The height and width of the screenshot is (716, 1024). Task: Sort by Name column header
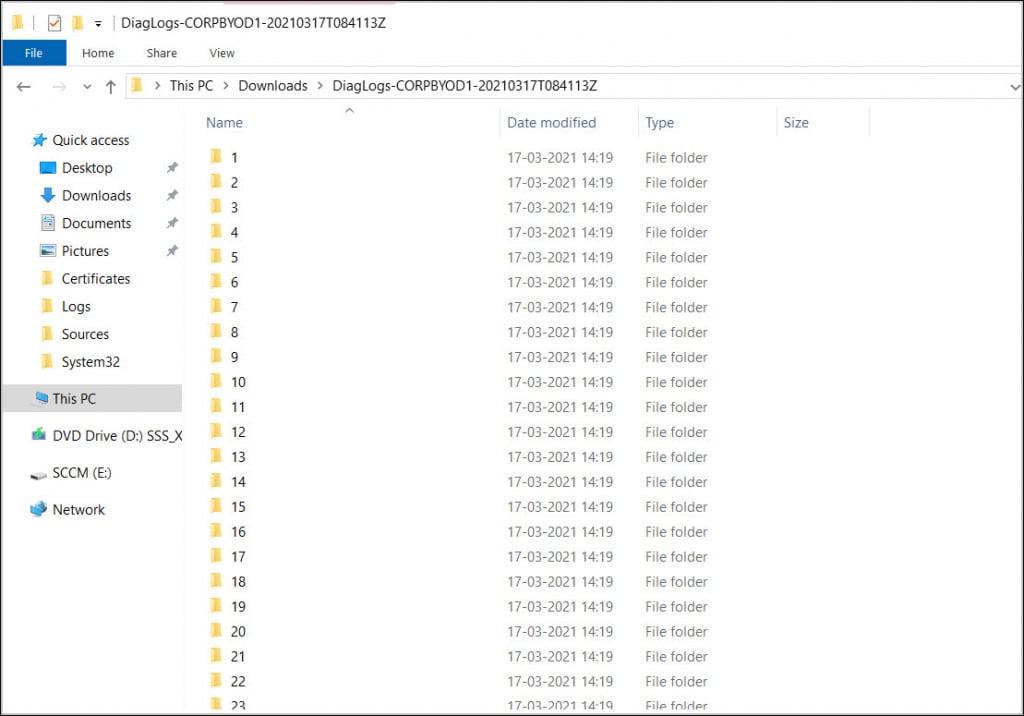pos(224,123)
